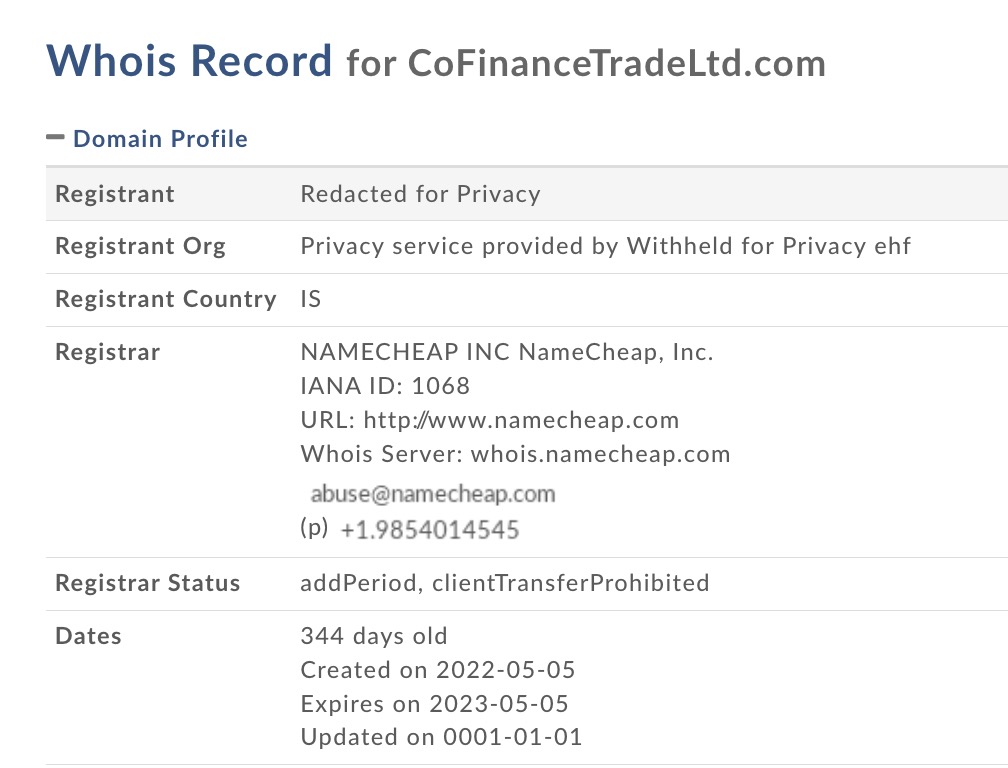Click the 344 days old text
Screen dimensions: 1008x768
(x=374, y=636)
